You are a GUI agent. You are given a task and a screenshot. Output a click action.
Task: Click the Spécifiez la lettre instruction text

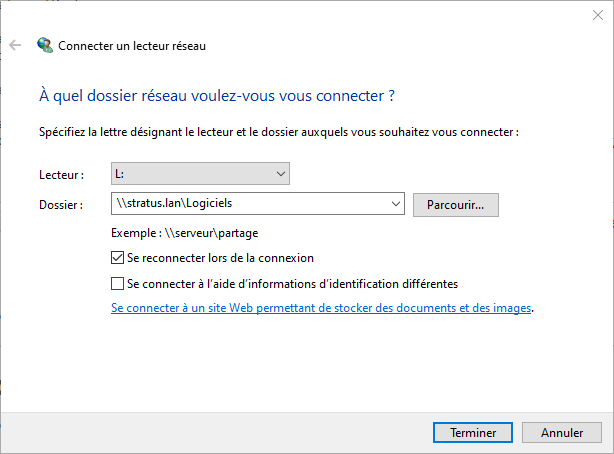pyautogui.click(x=278, y=131)
